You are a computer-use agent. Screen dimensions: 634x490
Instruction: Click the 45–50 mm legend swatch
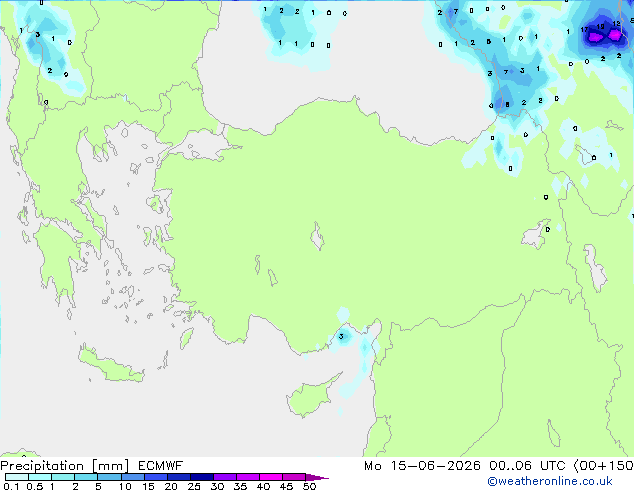pos(294,477)
